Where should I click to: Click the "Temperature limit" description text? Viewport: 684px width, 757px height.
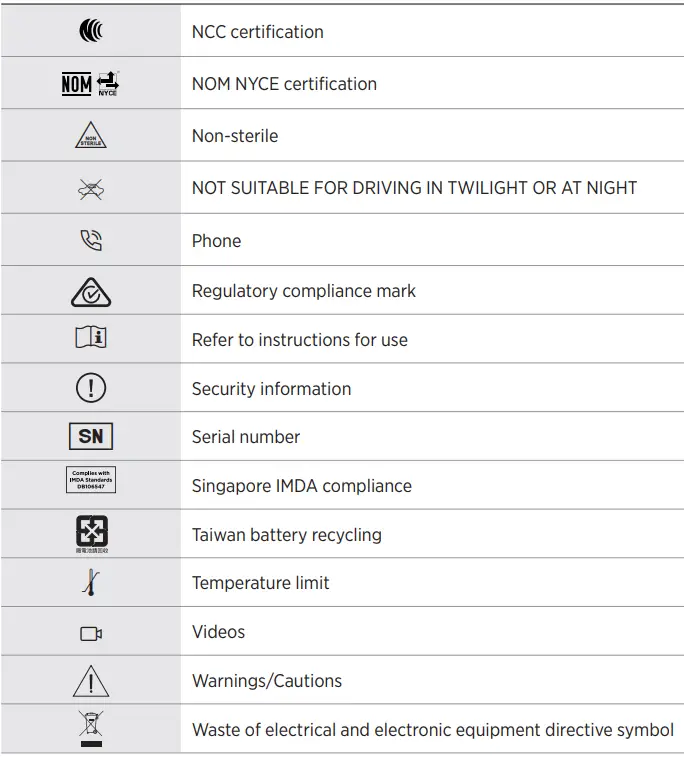tap(260, 583)
